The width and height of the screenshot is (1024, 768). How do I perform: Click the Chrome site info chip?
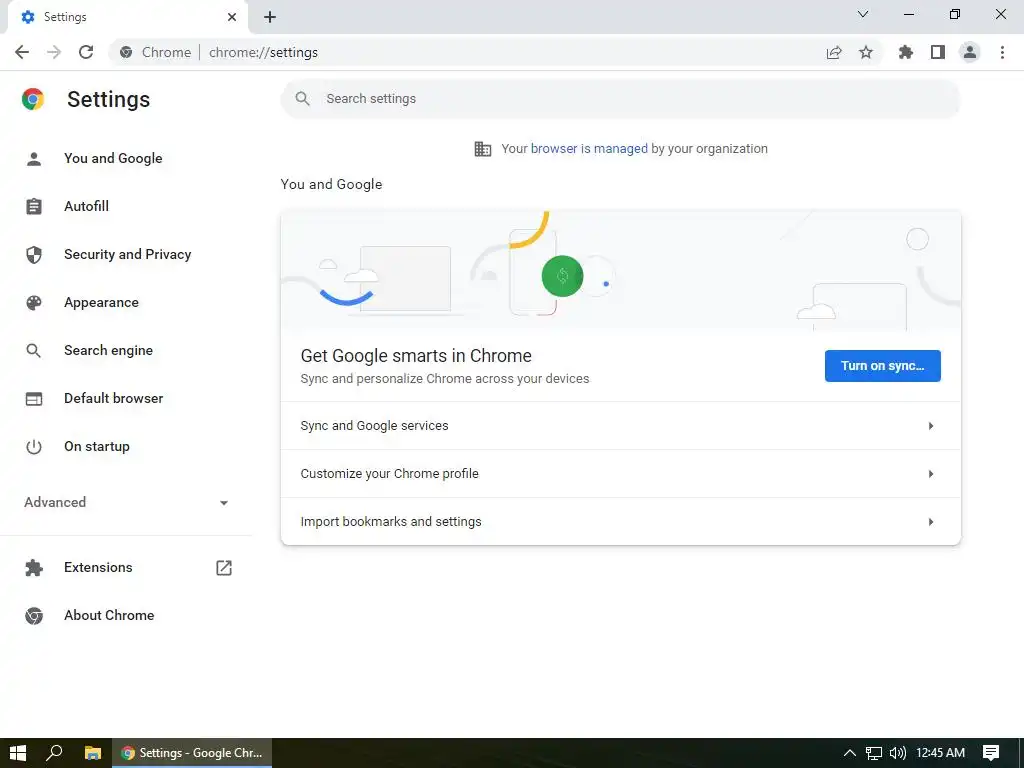tap(155, 52)
